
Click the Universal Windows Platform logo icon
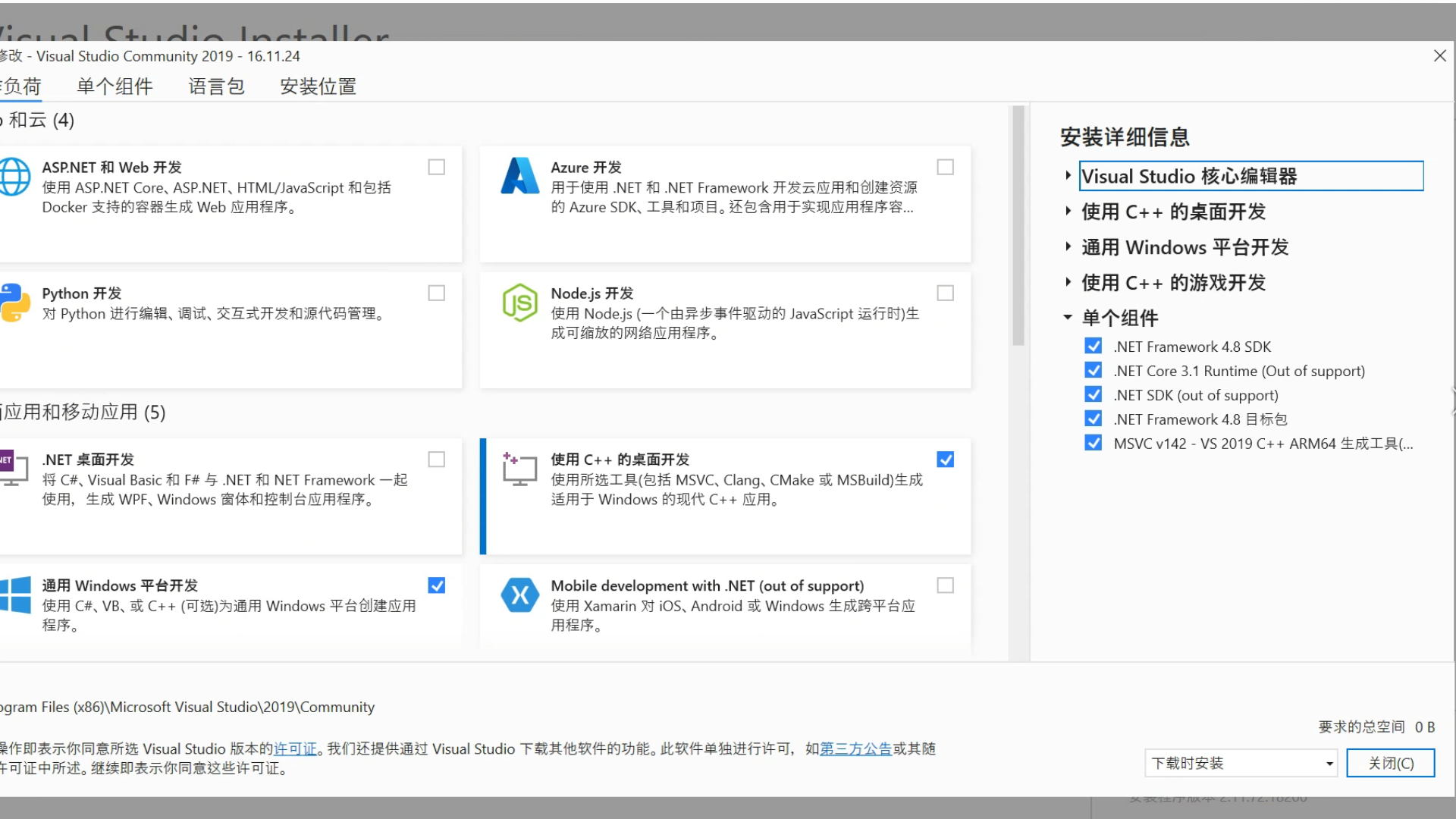[15, 595]
